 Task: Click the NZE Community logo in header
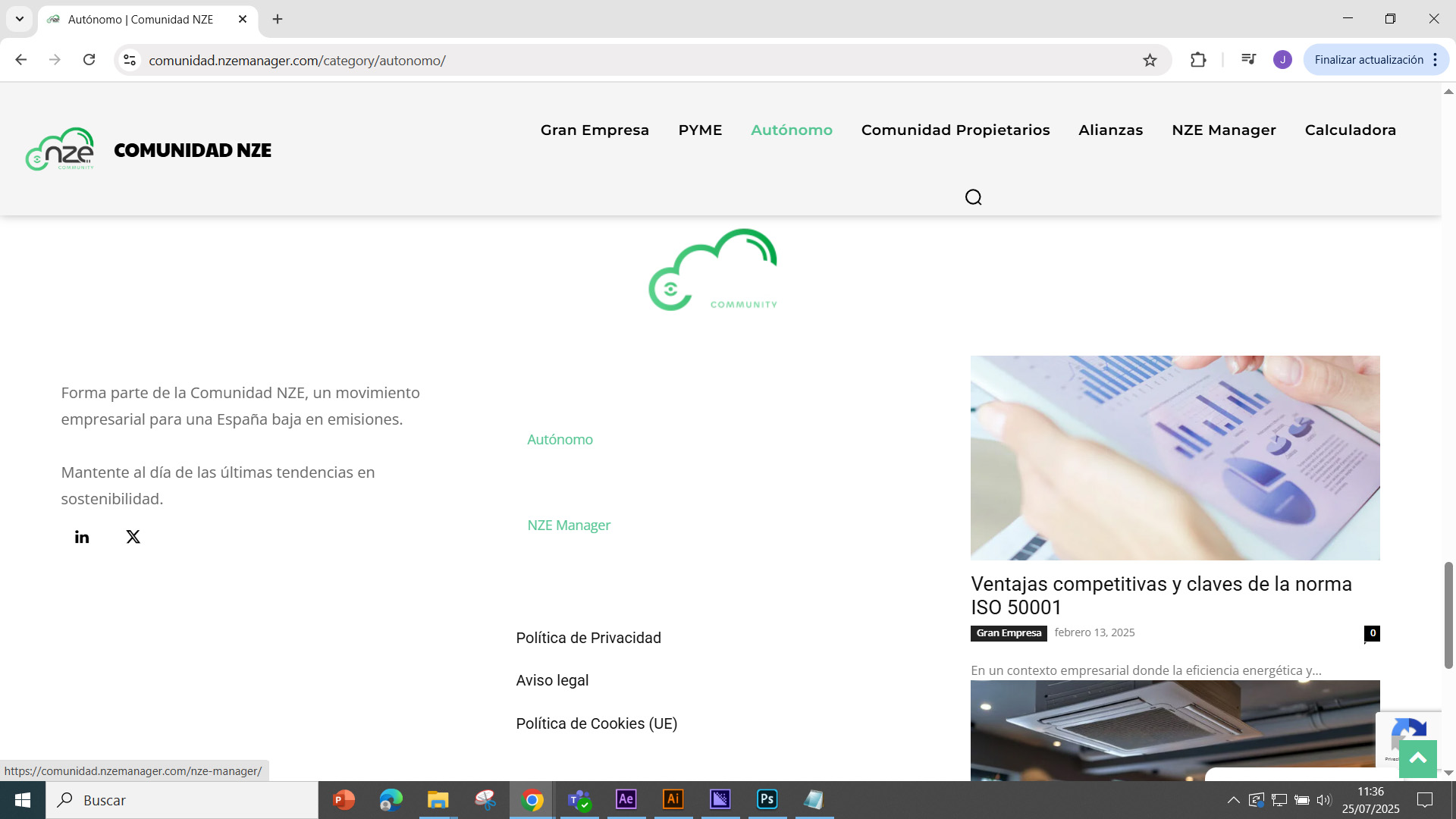tap(60, 149)
